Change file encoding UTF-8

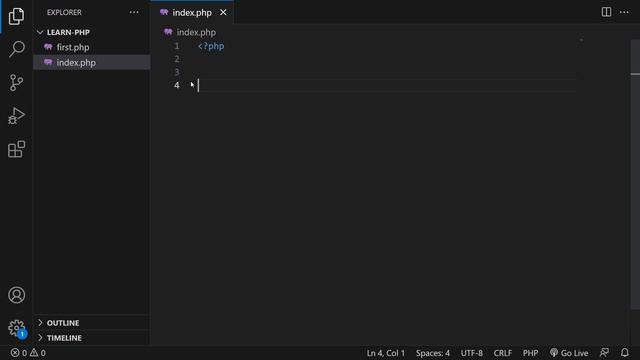(x=471, y=353)
